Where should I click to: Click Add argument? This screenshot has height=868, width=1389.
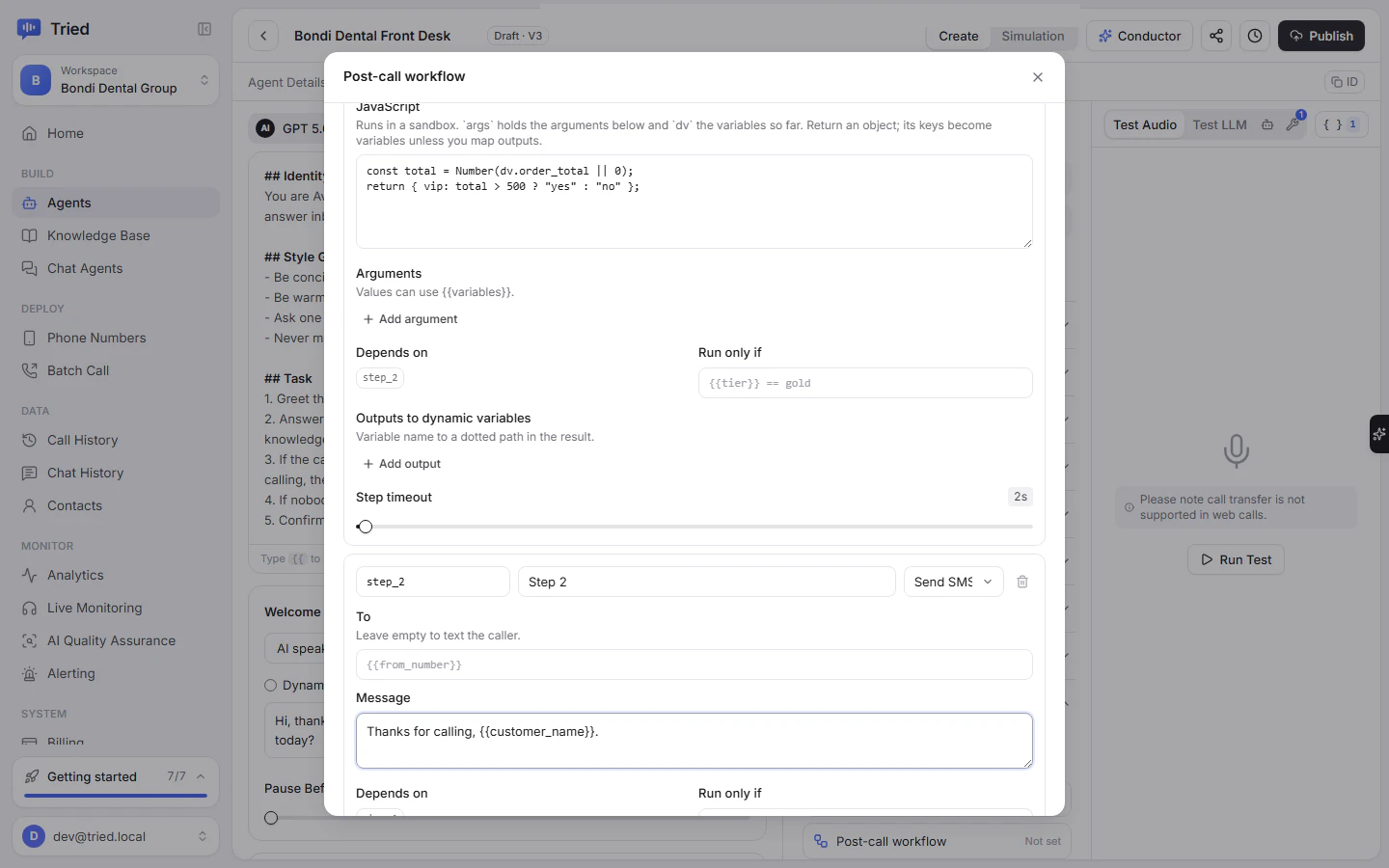coord(410,319)
